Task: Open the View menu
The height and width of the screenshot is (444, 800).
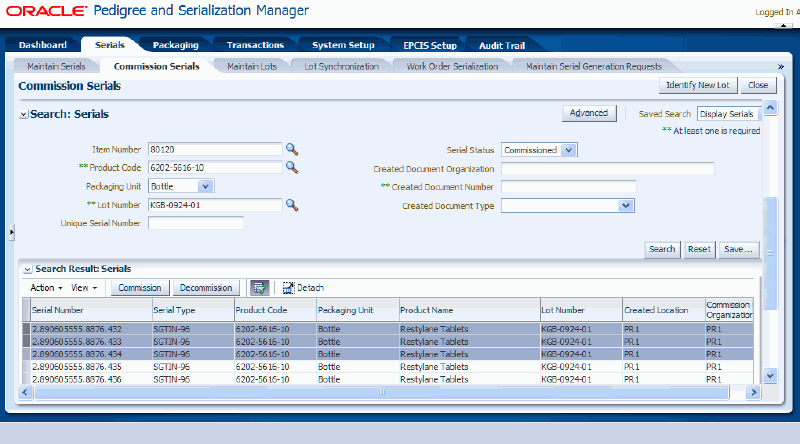Action: click(x=84, y=288)
